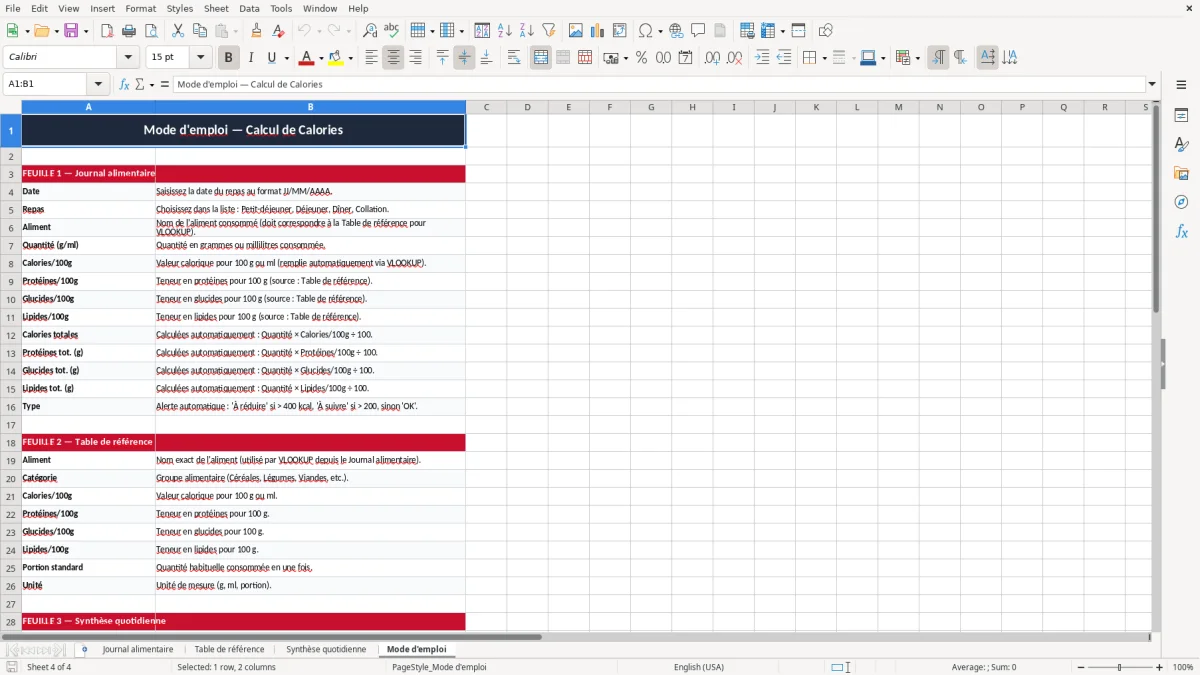Open the Borders dropdown arrow

pos(825,58)
